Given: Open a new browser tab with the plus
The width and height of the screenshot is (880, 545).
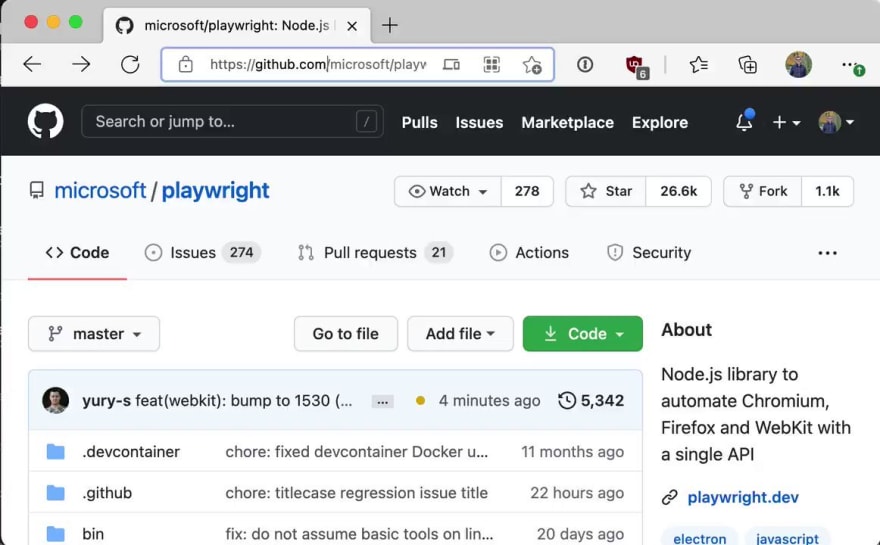Looking at the screenshot, I should pos(389,25).
